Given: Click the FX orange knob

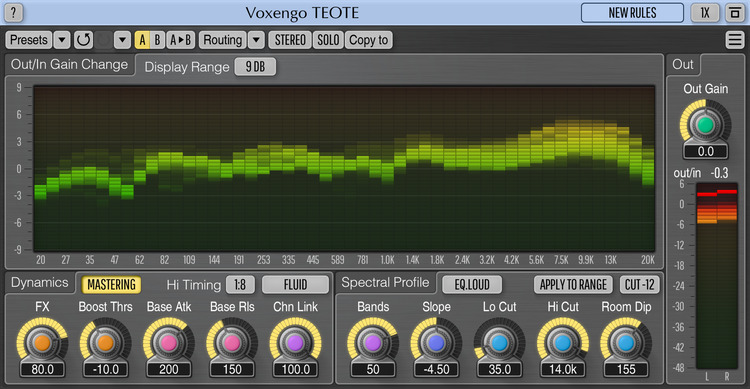Looking at the screenshot, I should (x=42, y=343).
